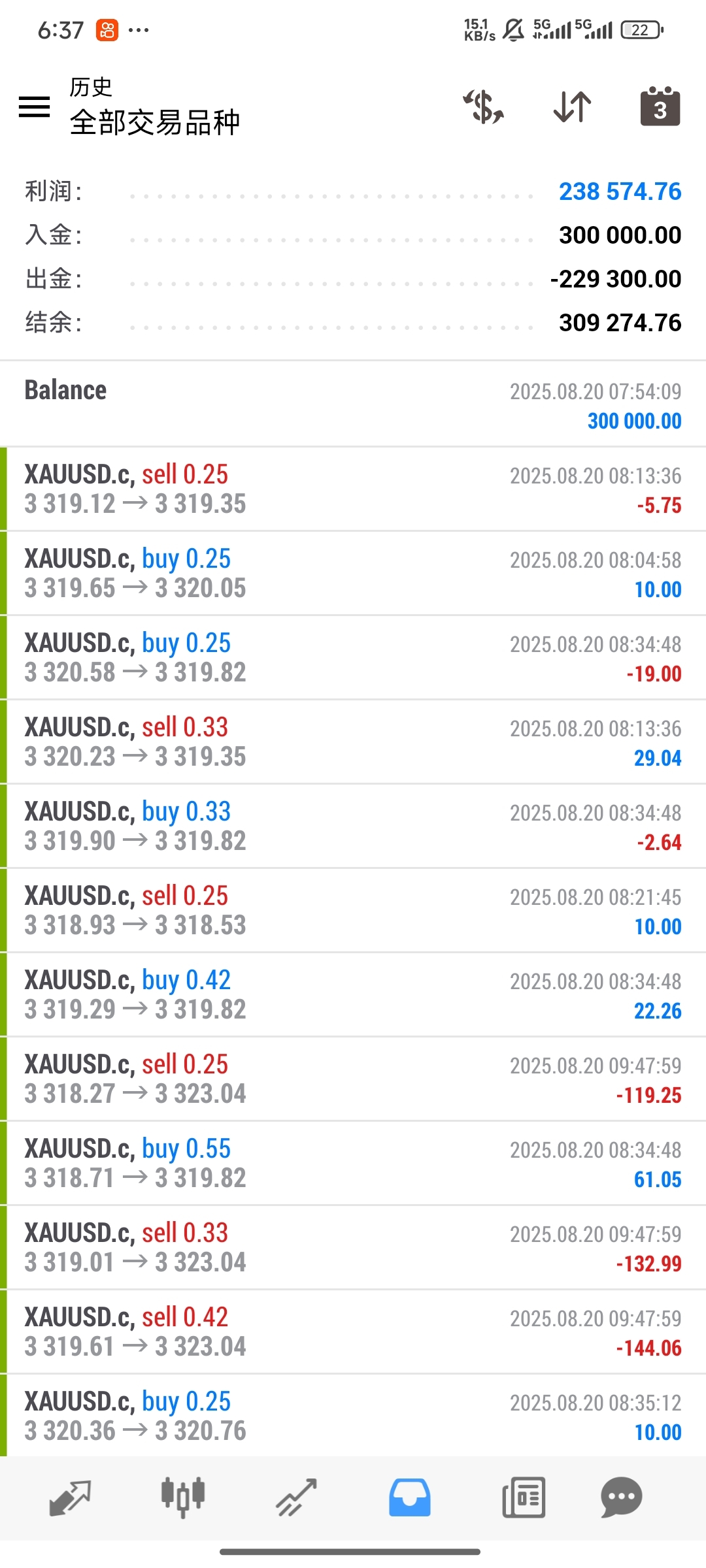
Task: Select the sell 0.25 trade with -5.75 loss
Action: coord(353,489)
